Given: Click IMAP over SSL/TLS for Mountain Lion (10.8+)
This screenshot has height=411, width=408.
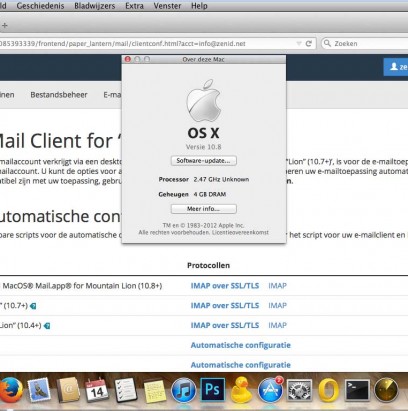Looking at the screenshot, I should 225,286.
